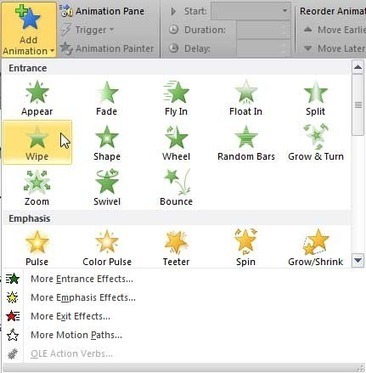Apply the Fly In animation

(176, 98)
